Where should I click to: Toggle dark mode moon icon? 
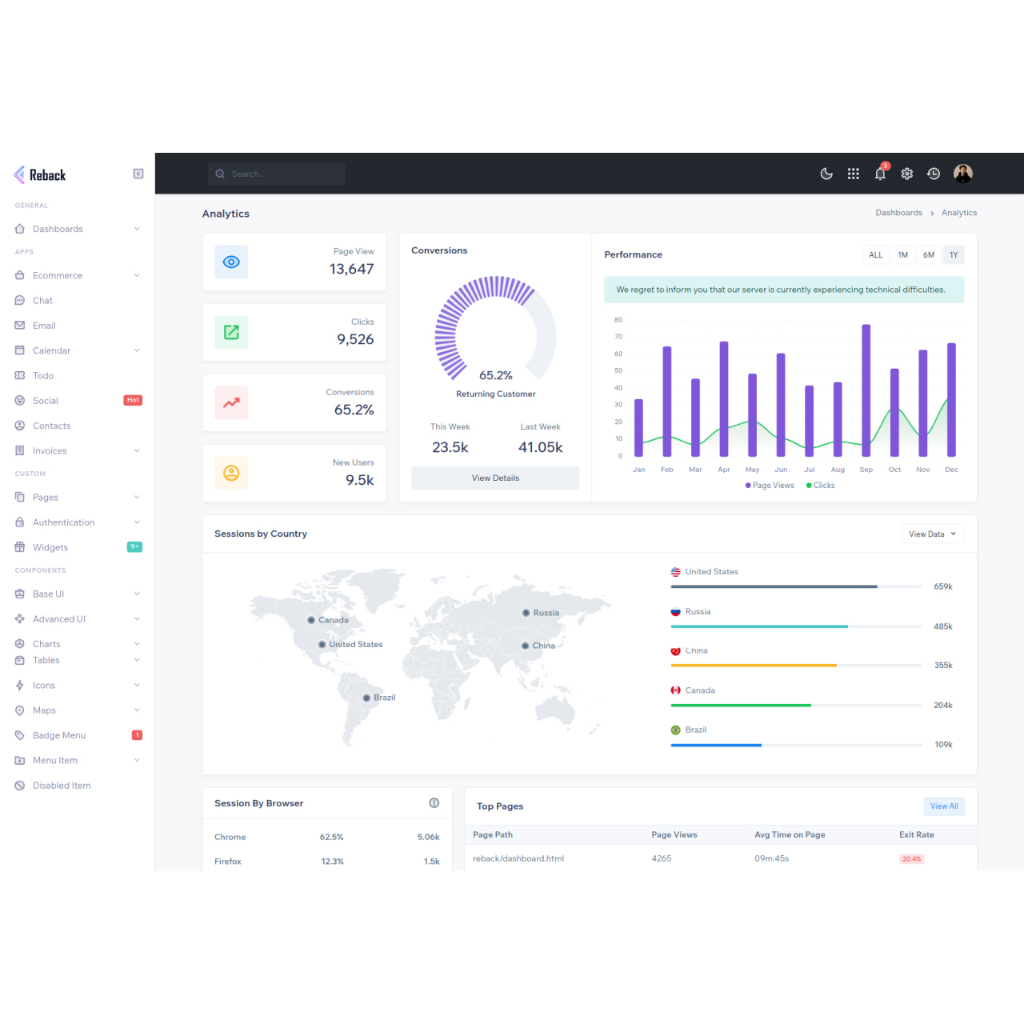pos(826,174)
